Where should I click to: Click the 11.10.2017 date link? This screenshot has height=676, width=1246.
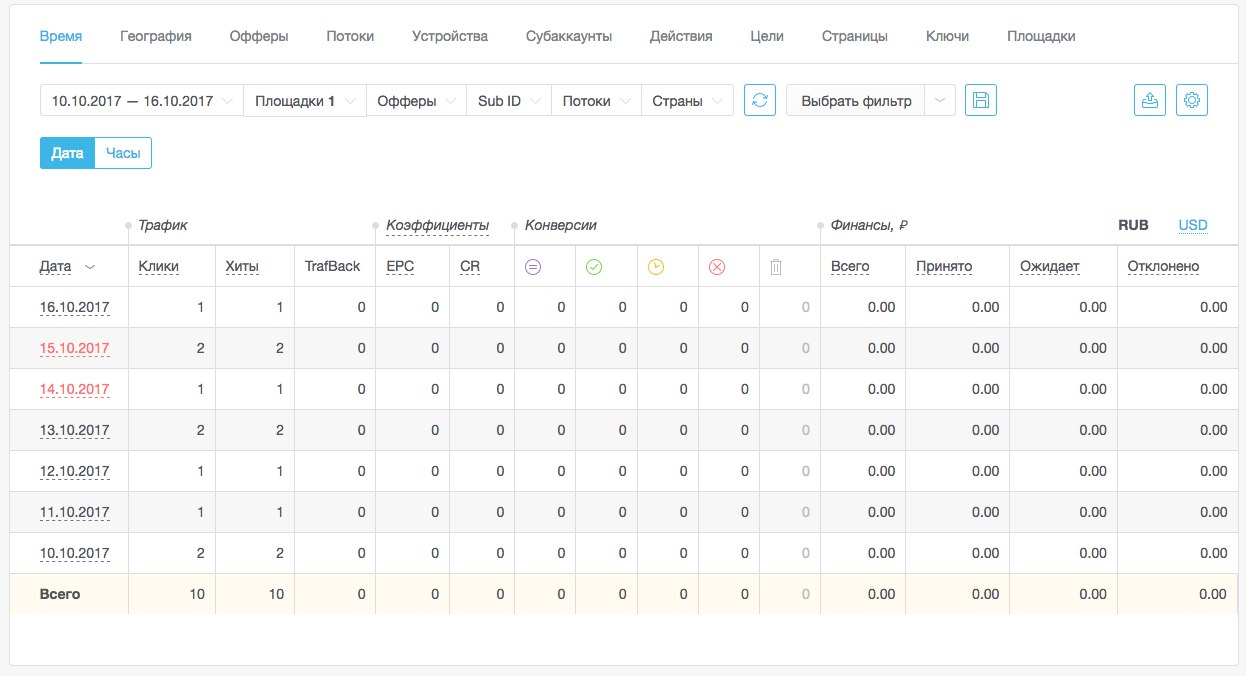tap(75, 513)
